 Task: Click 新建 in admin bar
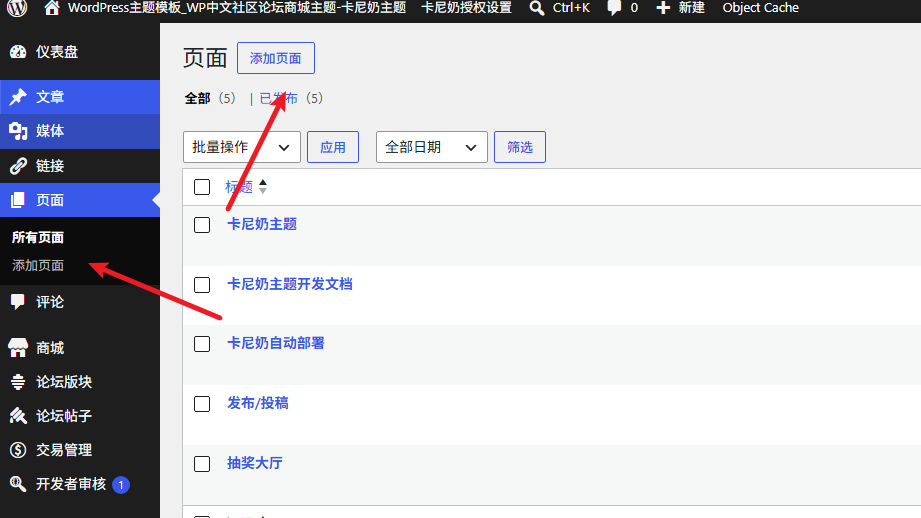(691, 8)
